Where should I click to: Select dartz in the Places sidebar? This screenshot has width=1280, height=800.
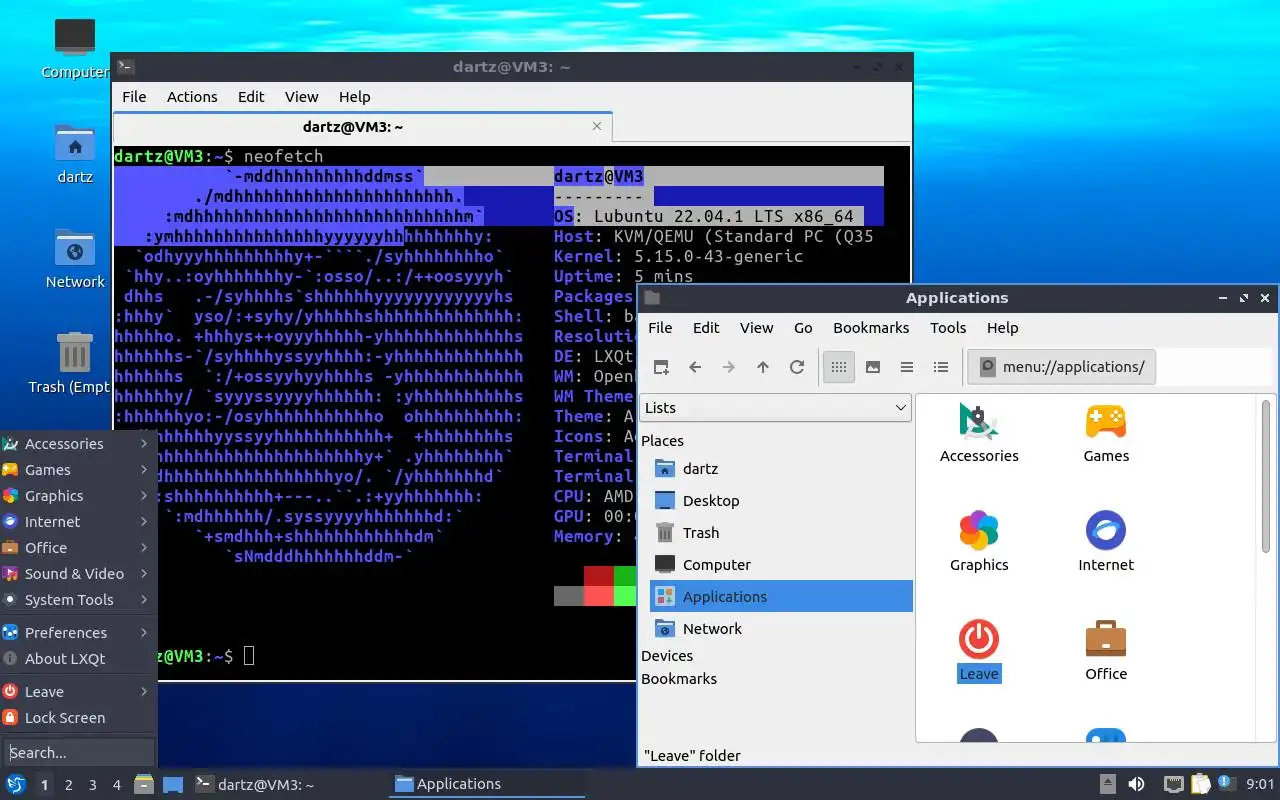click(781, 469)
